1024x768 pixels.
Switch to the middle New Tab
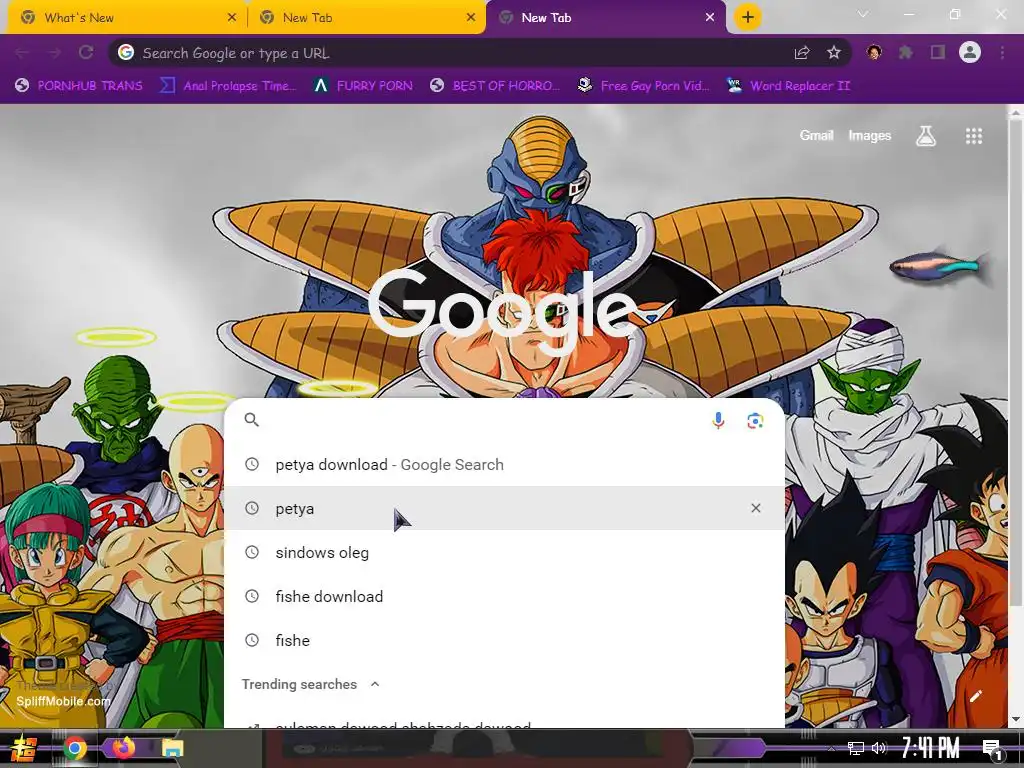click(366, 18)
